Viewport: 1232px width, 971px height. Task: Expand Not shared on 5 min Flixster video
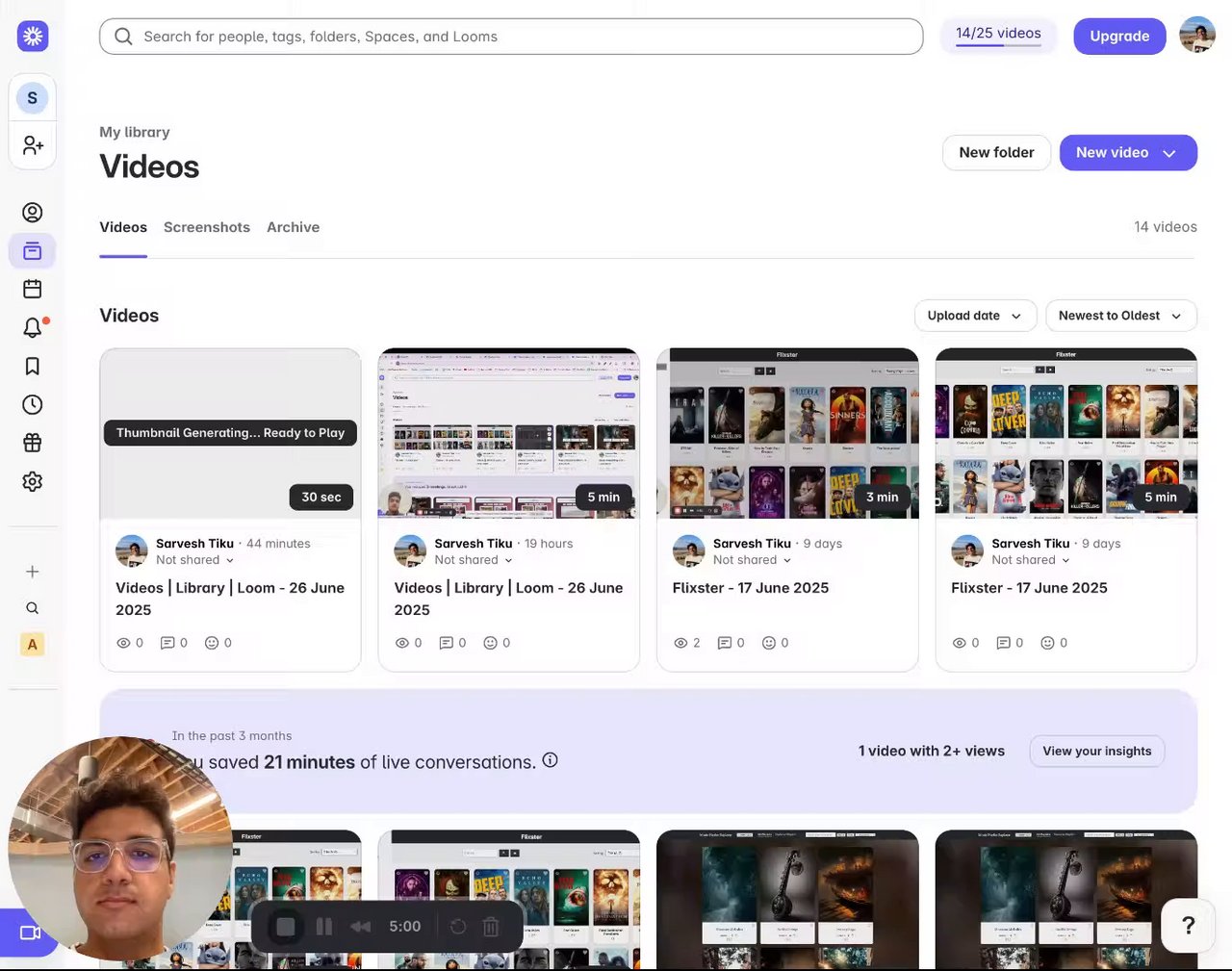(1031, 560)
